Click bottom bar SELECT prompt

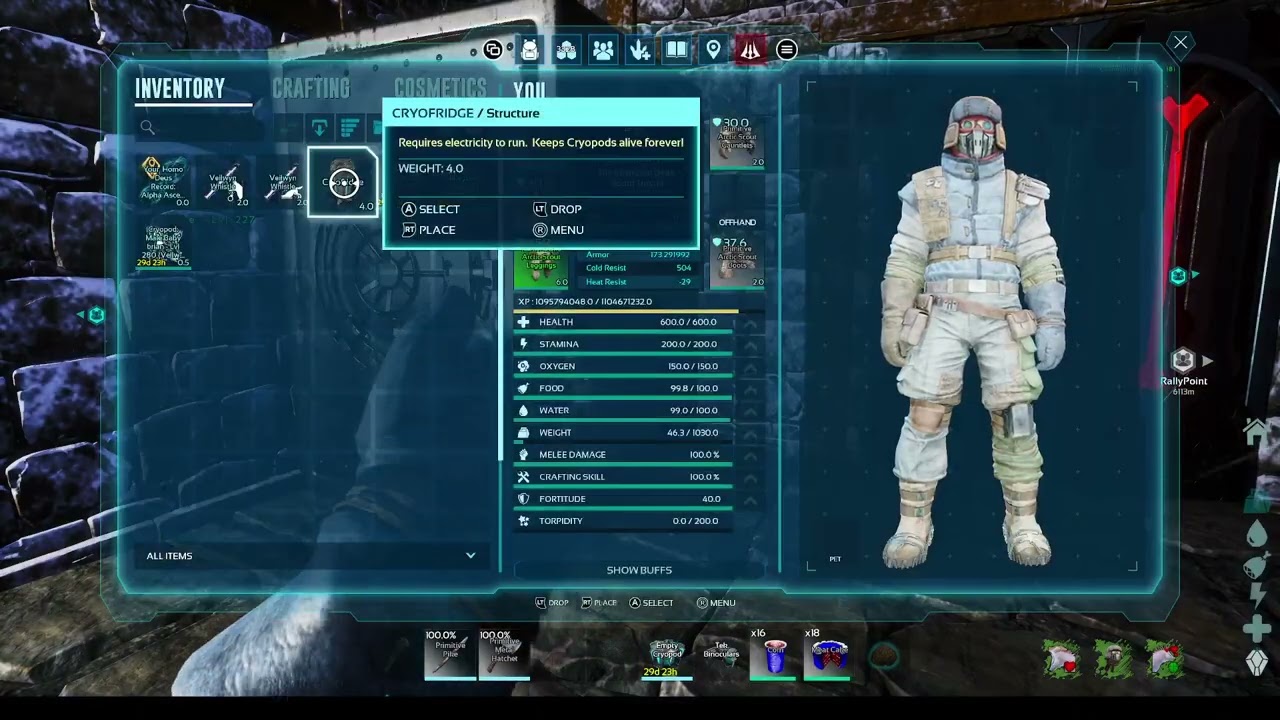pyautogui.click(x=651, y=603)
